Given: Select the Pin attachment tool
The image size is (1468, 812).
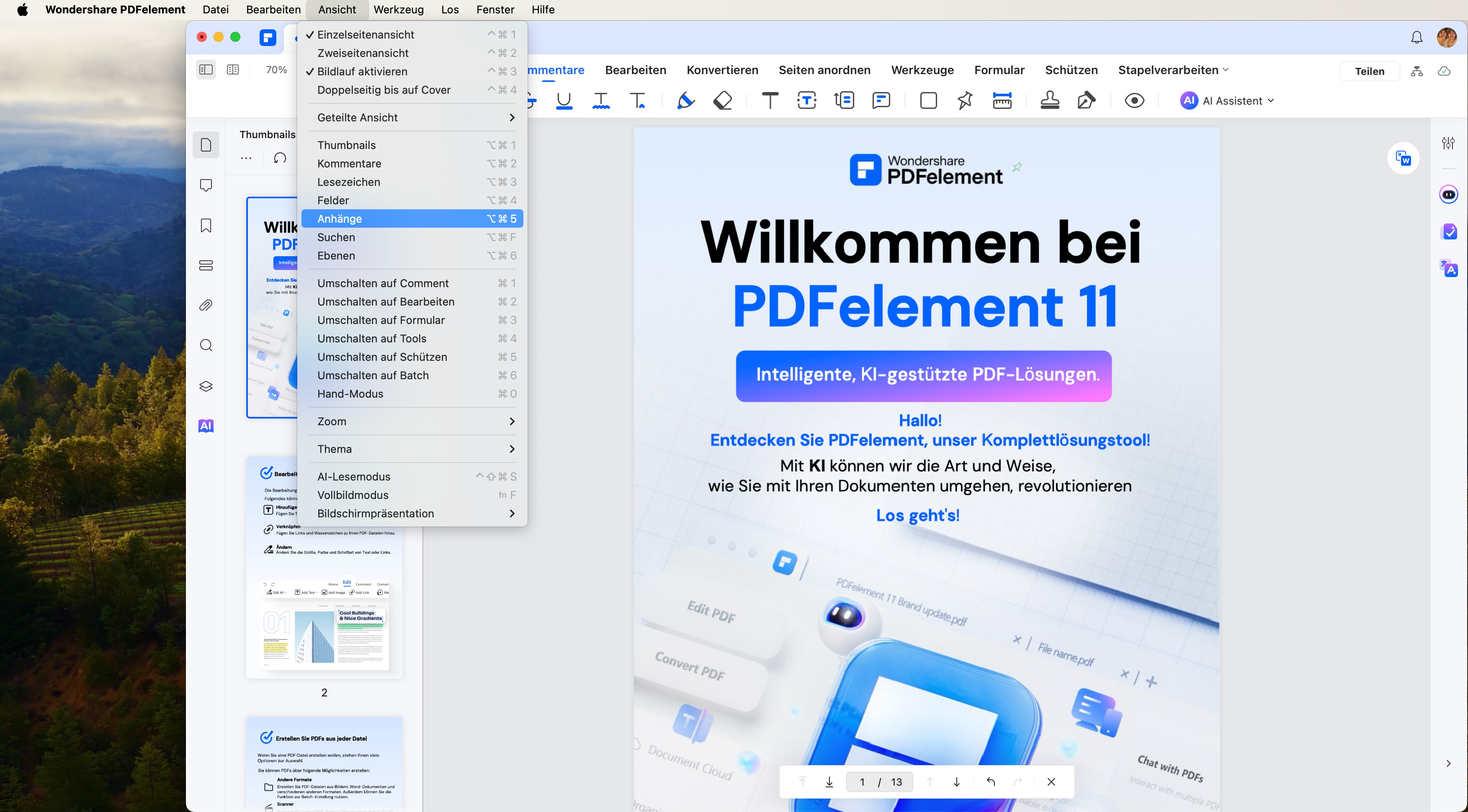Looking at the screenshot, I should coord(965,100).
